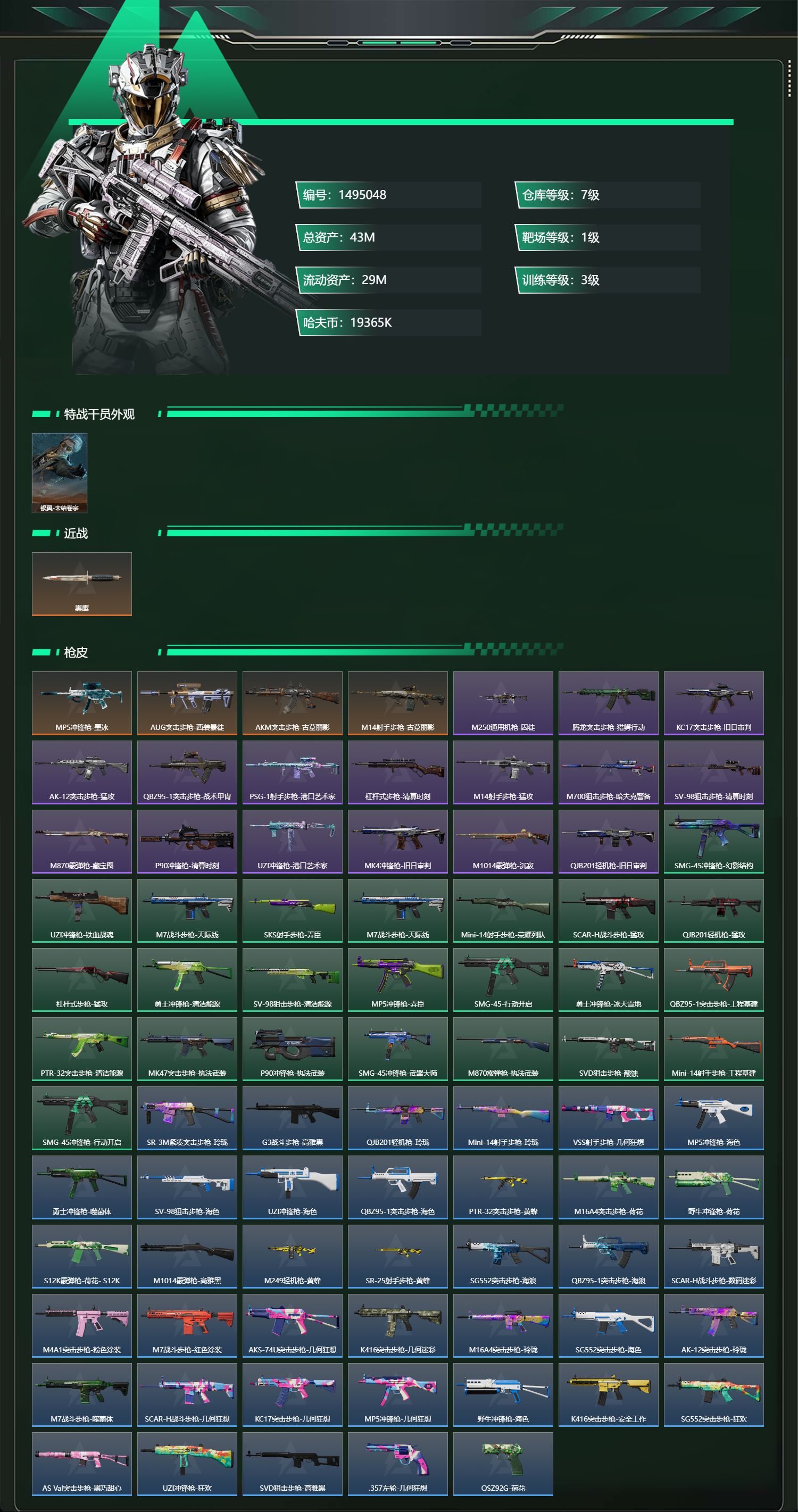The height and width of the screenshot is (1512, 798).
Task: View the operator appearance portrait under 特战干员外观
Action: pyautogui.click(x=59, y=473)
